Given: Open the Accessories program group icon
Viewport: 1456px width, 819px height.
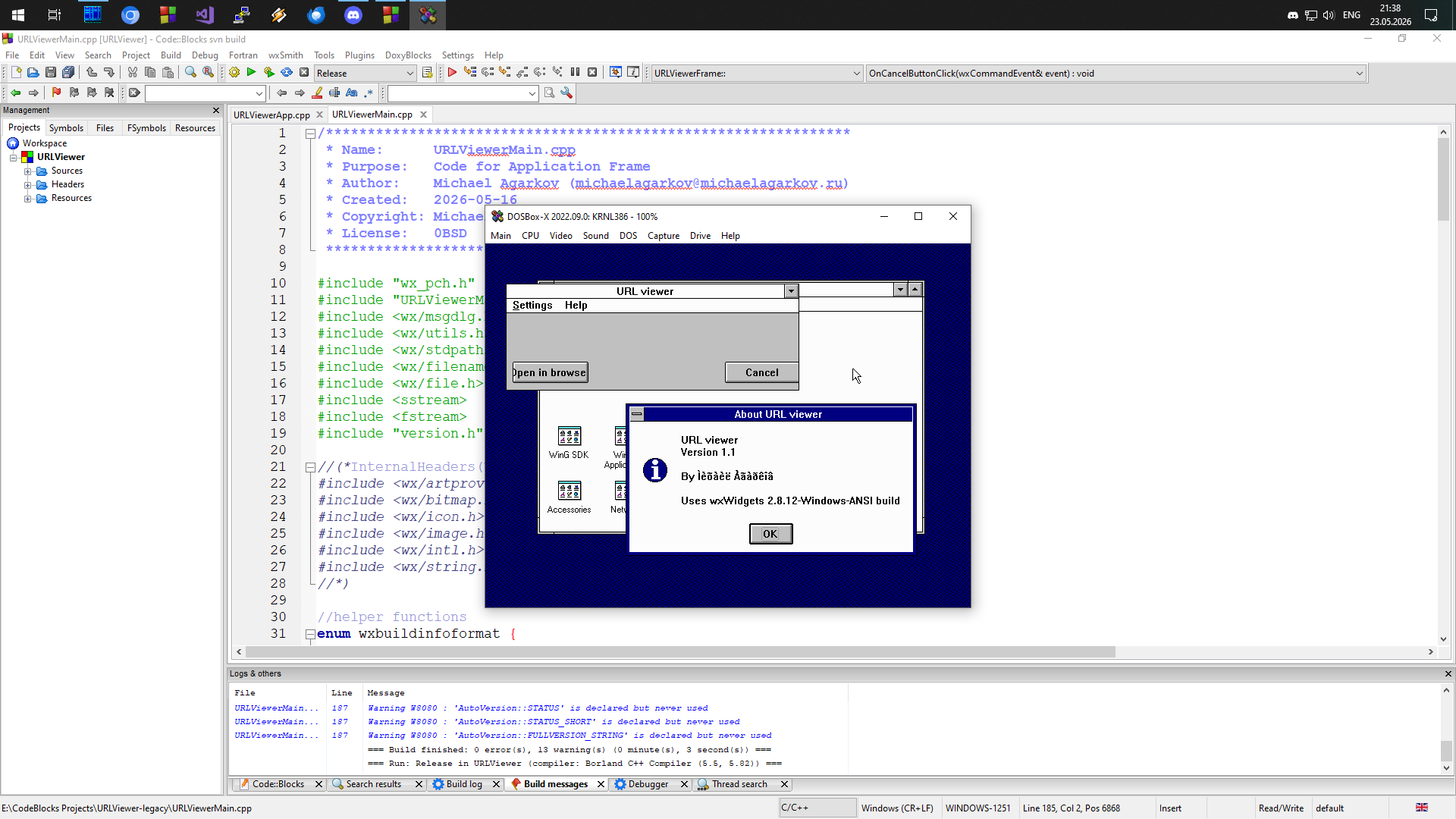Looking at the screenshot, I should click(569, 497).
